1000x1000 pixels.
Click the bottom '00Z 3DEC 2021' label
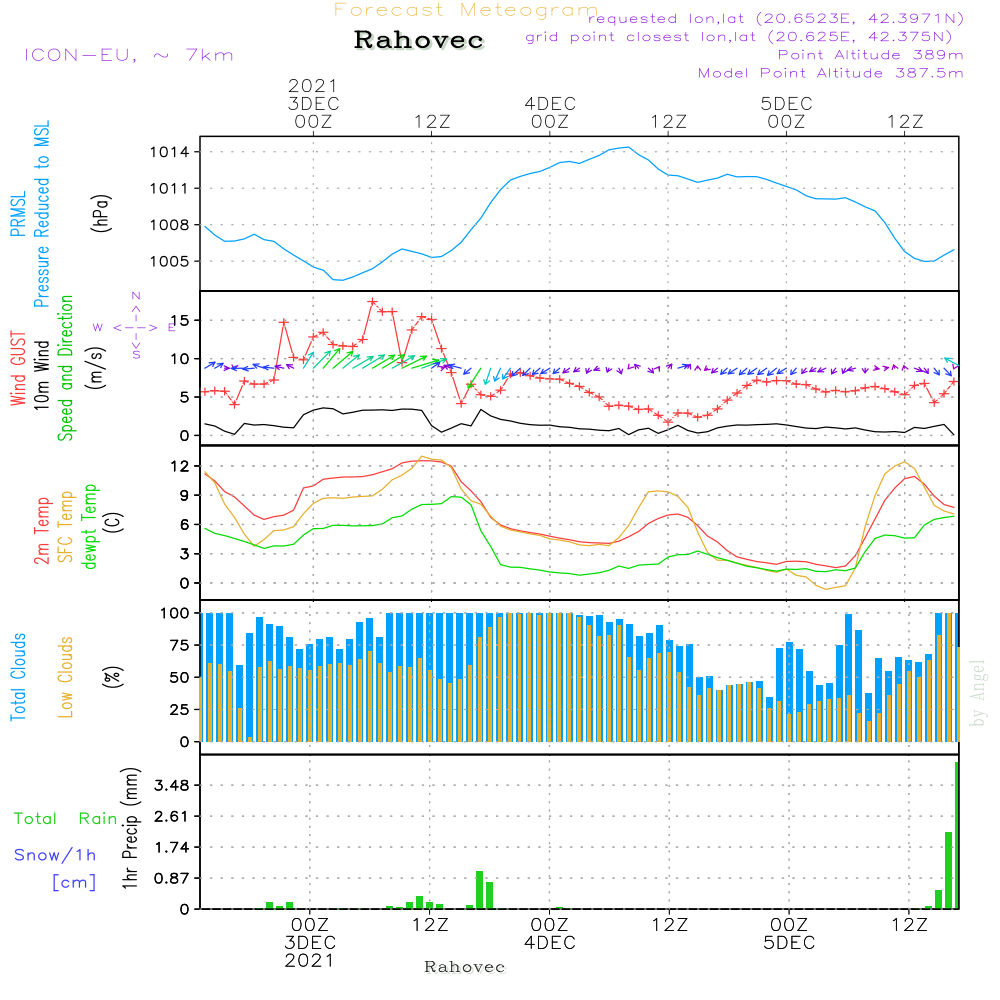tap(310, 942)
